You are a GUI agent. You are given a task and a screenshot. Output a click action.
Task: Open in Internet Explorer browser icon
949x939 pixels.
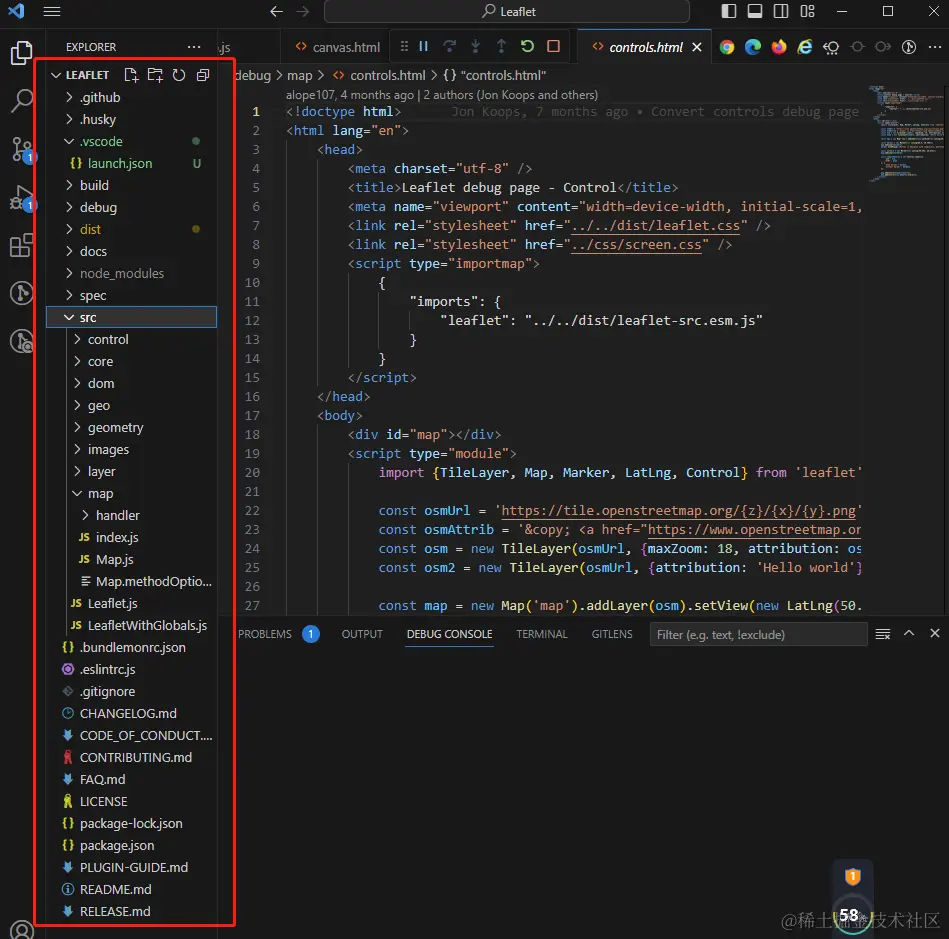804,47
